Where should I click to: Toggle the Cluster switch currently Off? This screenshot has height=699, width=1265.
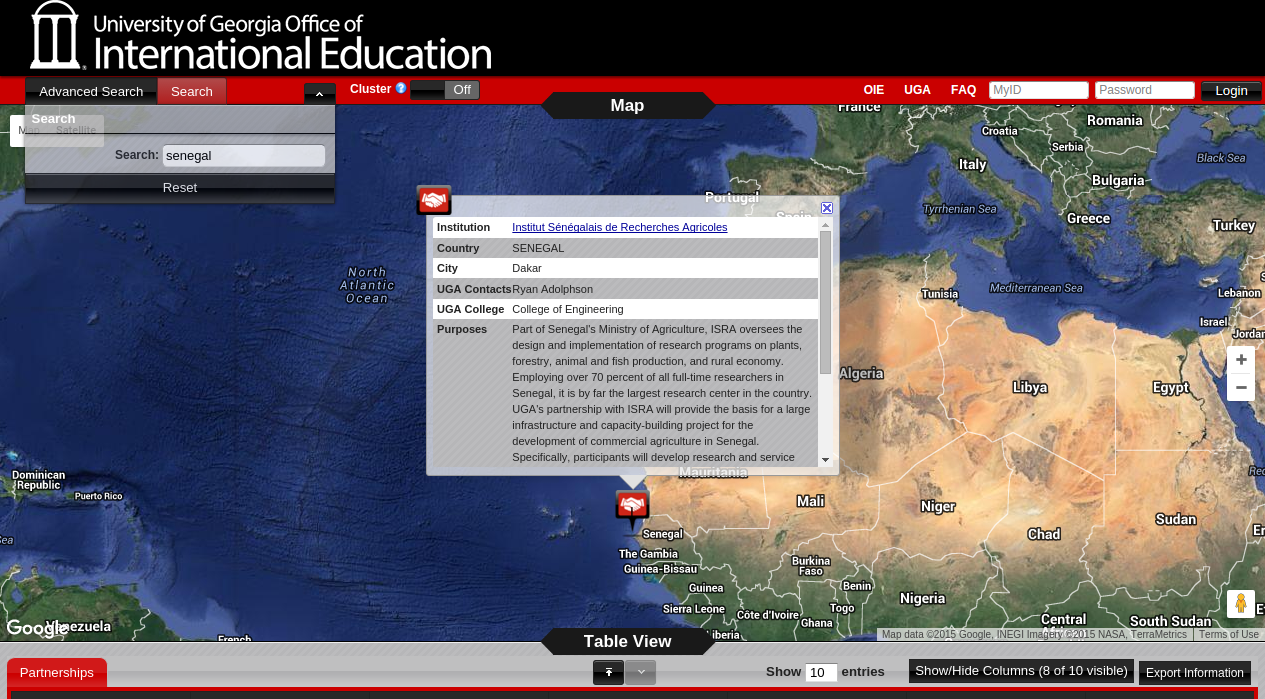coord(445,90)
